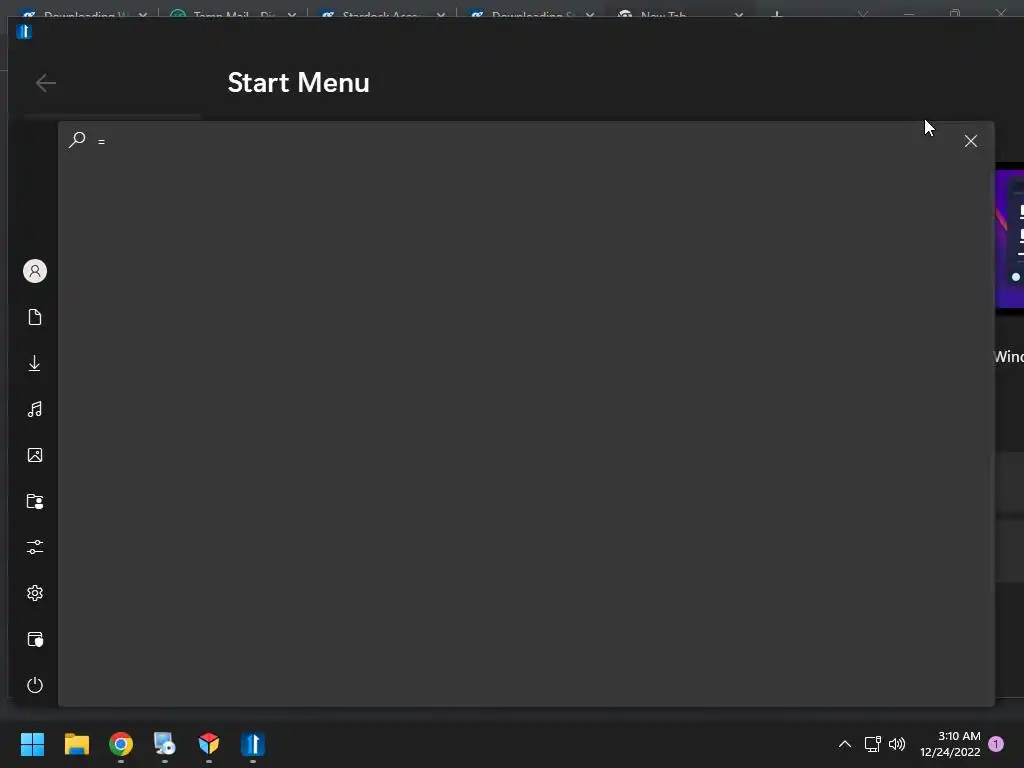The width and height of the screenshot is (1024, 768).
Task: Open the File Explorer window icon above power
Action: (x=35, y=639)
